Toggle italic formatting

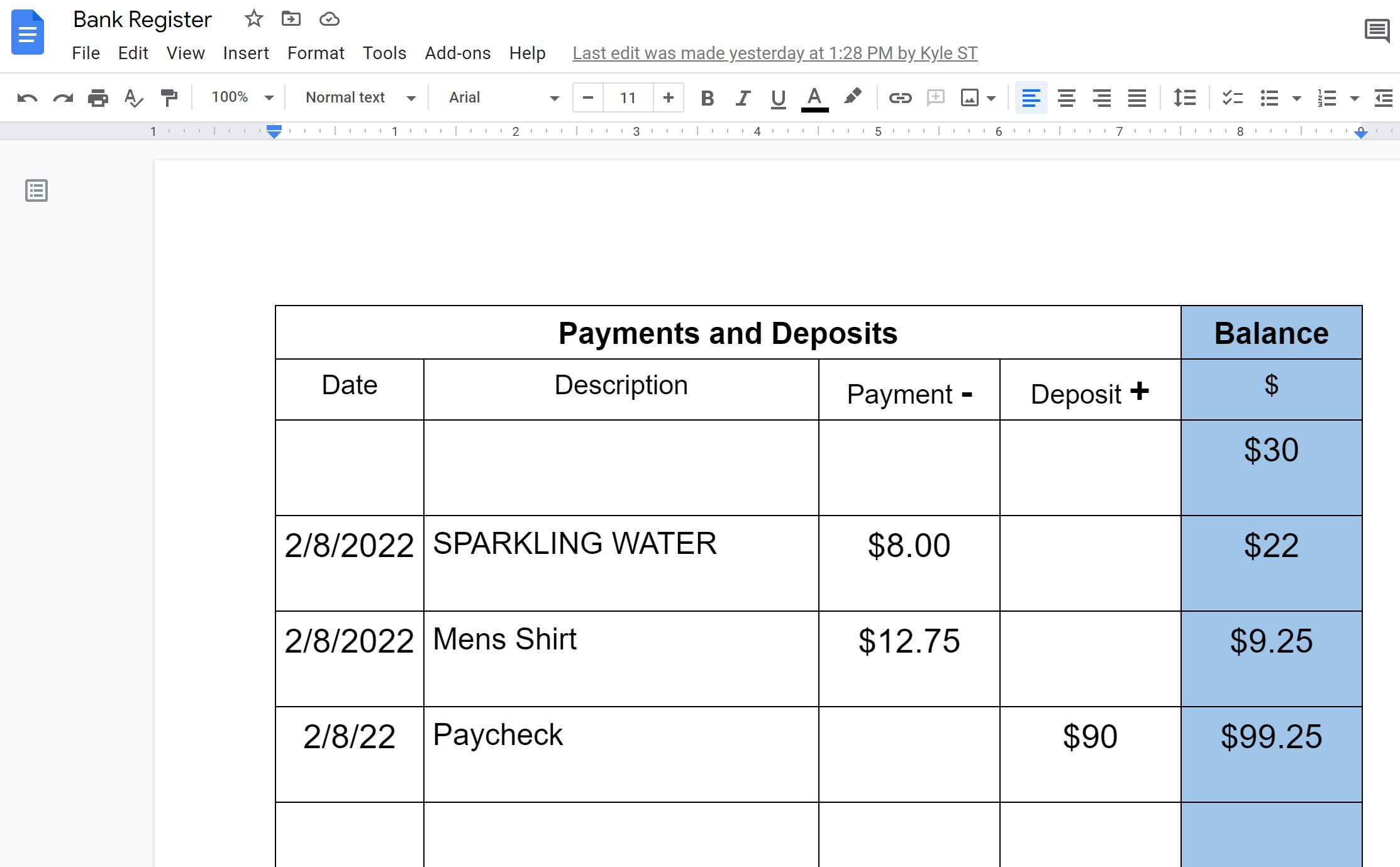coord(743,97)
